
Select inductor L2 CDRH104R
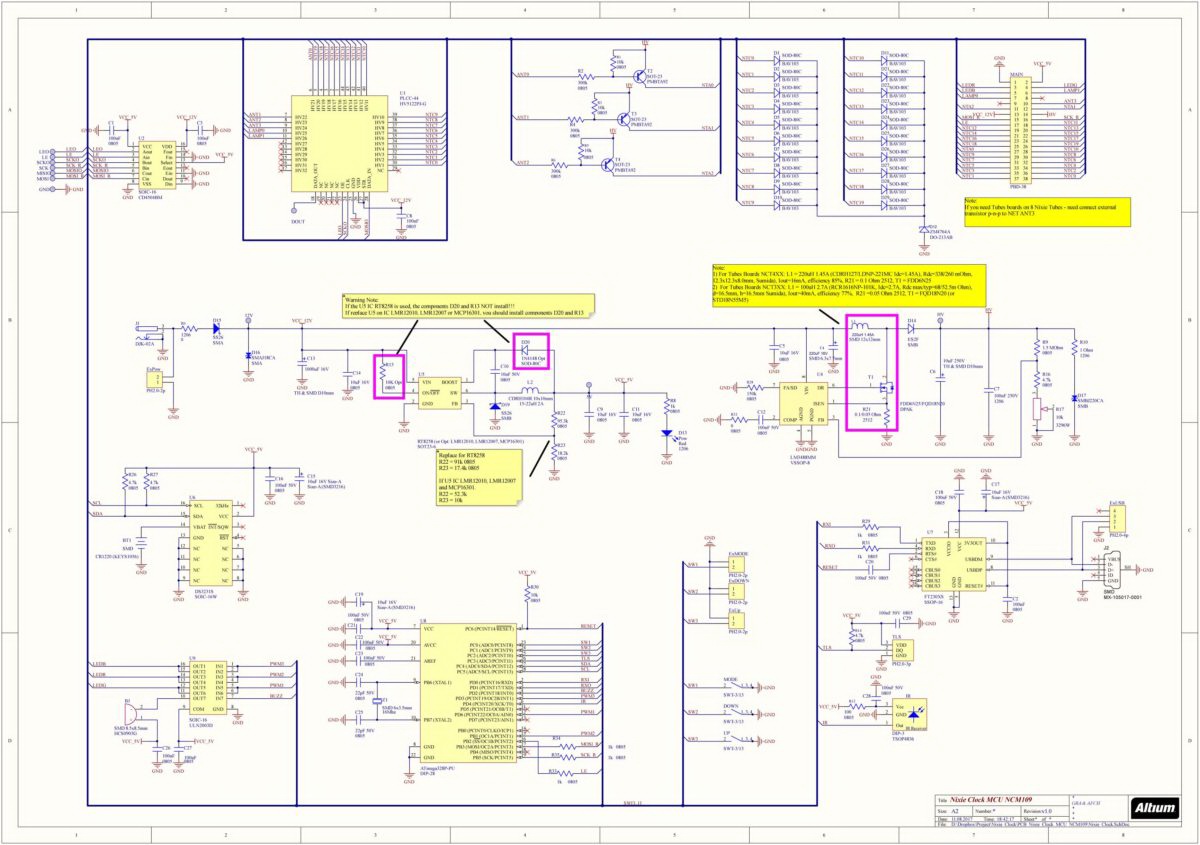point(530,391)
